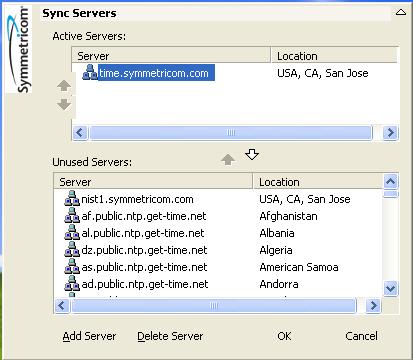Move active server down with arrow
Viewport: 413px width, 360px height.
click(x=64, y=104)
